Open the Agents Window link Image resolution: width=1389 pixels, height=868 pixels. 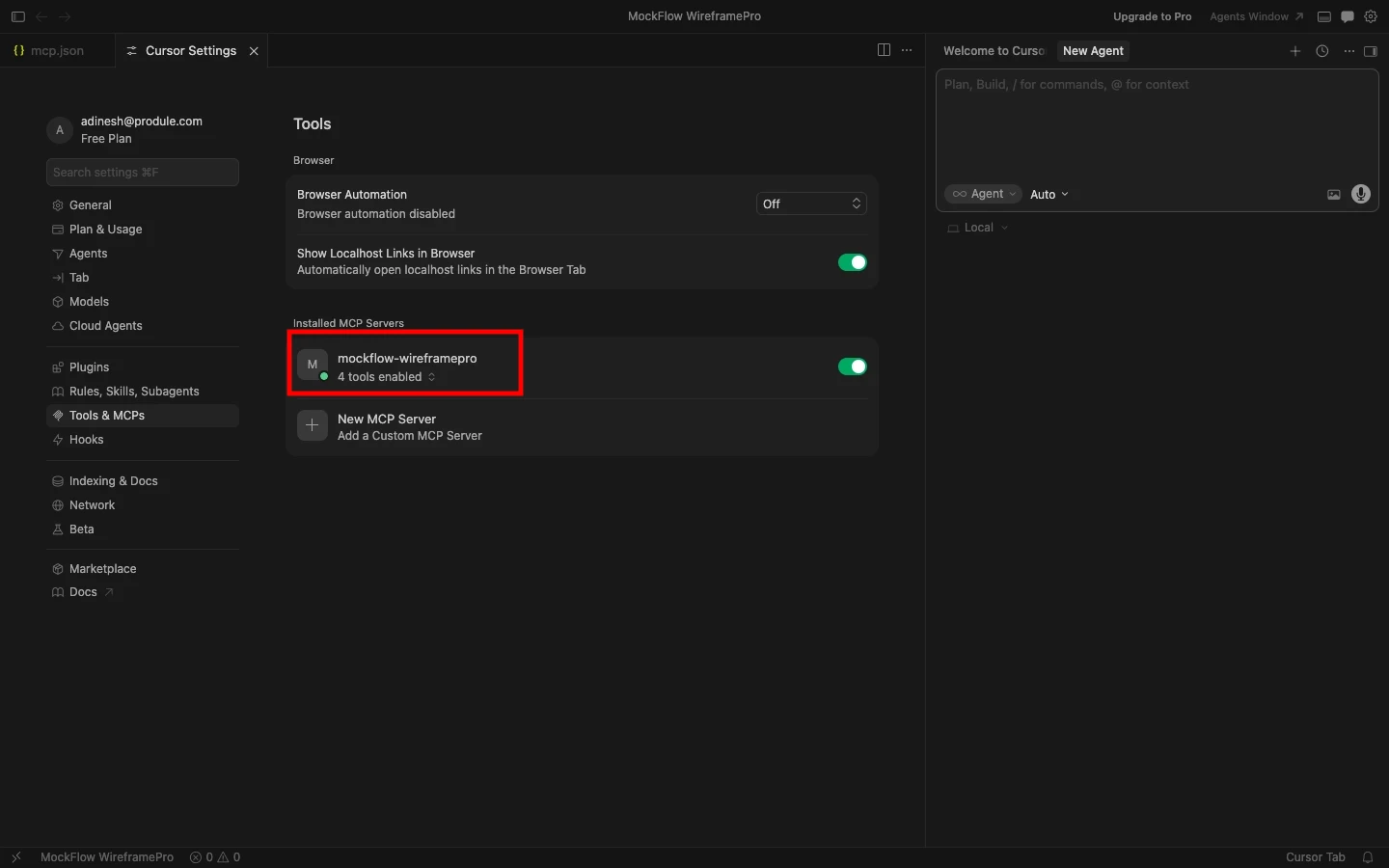(1256, 16)
